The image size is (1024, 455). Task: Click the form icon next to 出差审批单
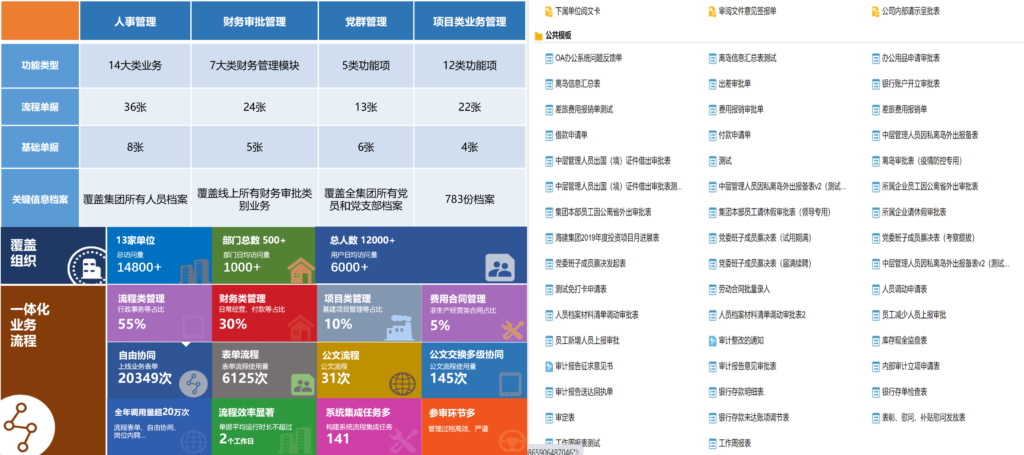712,84
